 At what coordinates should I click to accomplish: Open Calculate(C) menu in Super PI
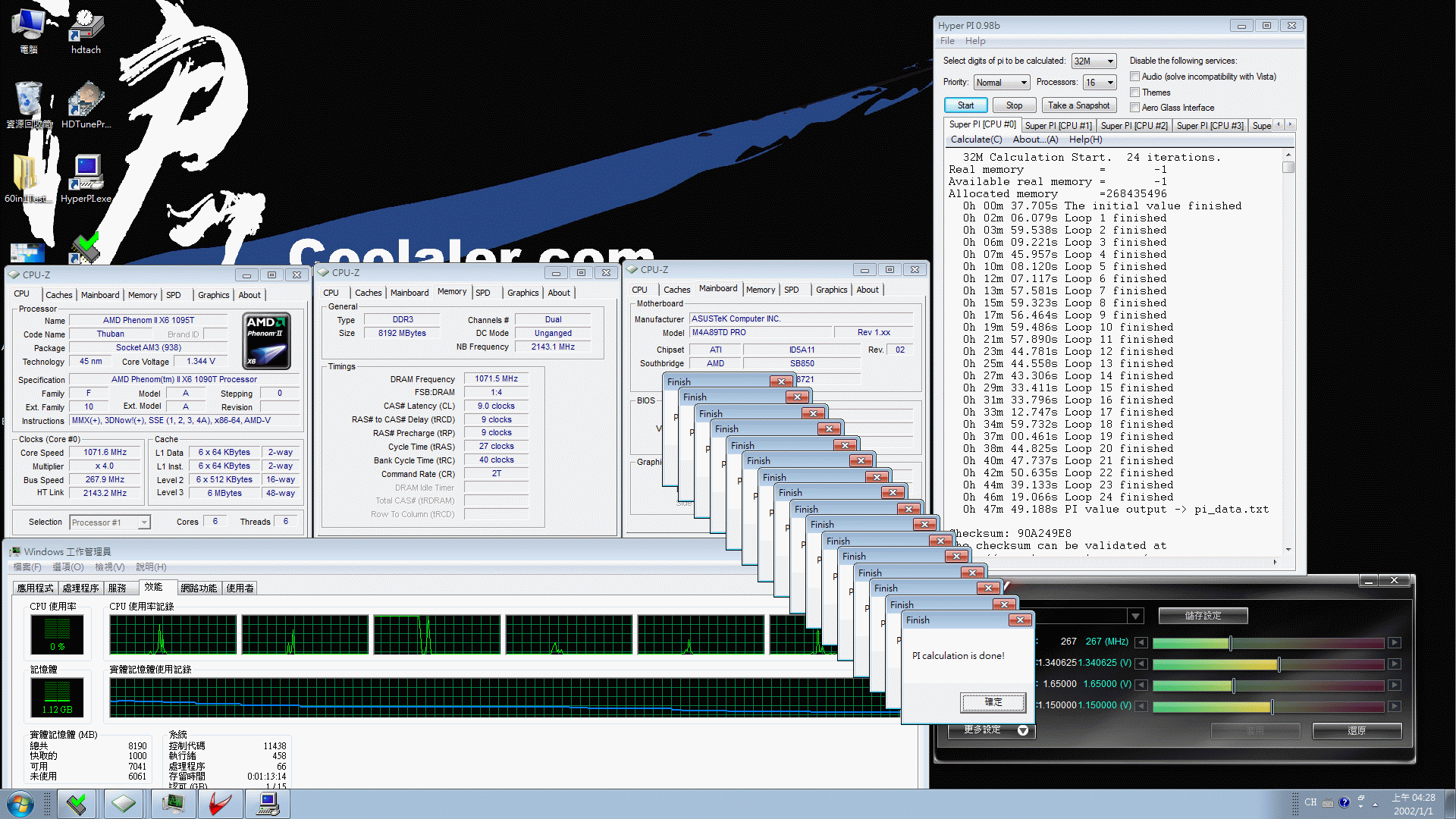(976, 140)
